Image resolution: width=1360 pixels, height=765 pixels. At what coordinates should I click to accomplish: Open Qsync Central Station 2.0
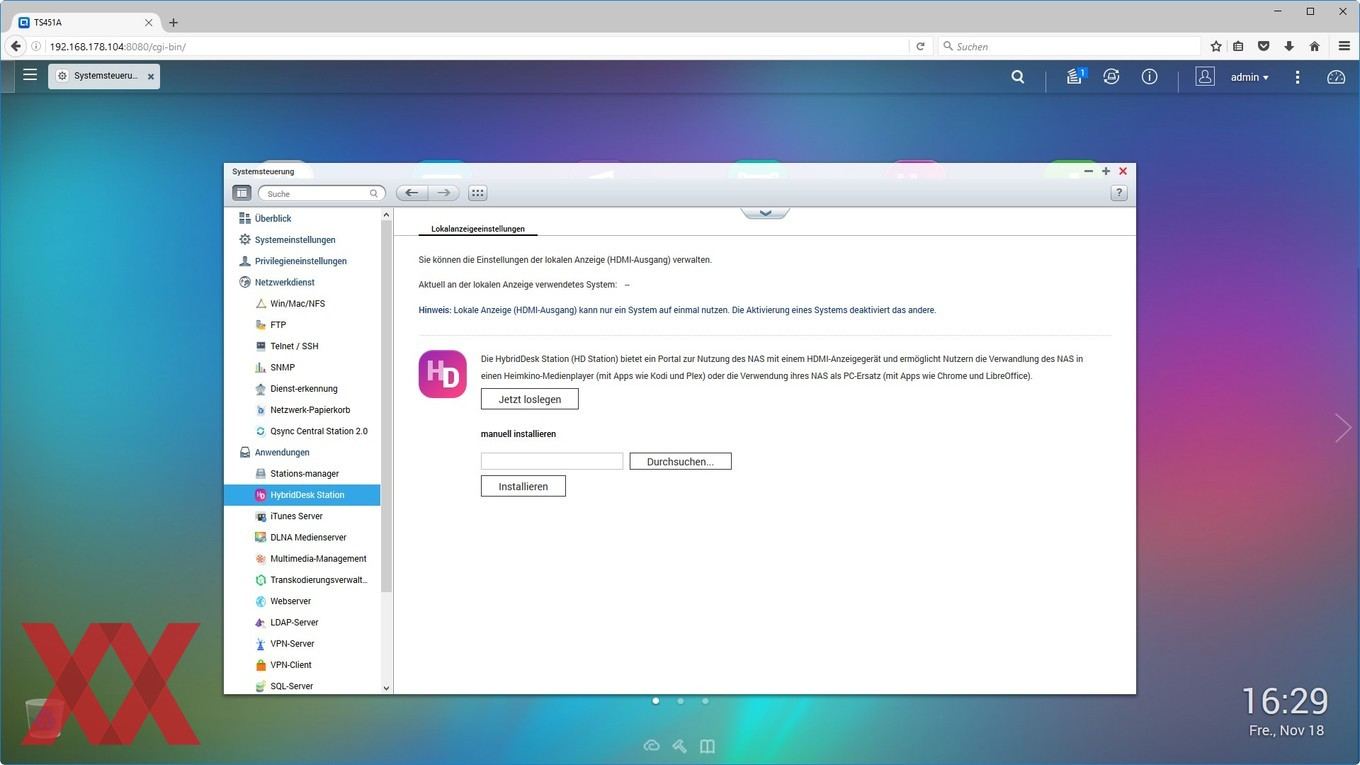319,431
